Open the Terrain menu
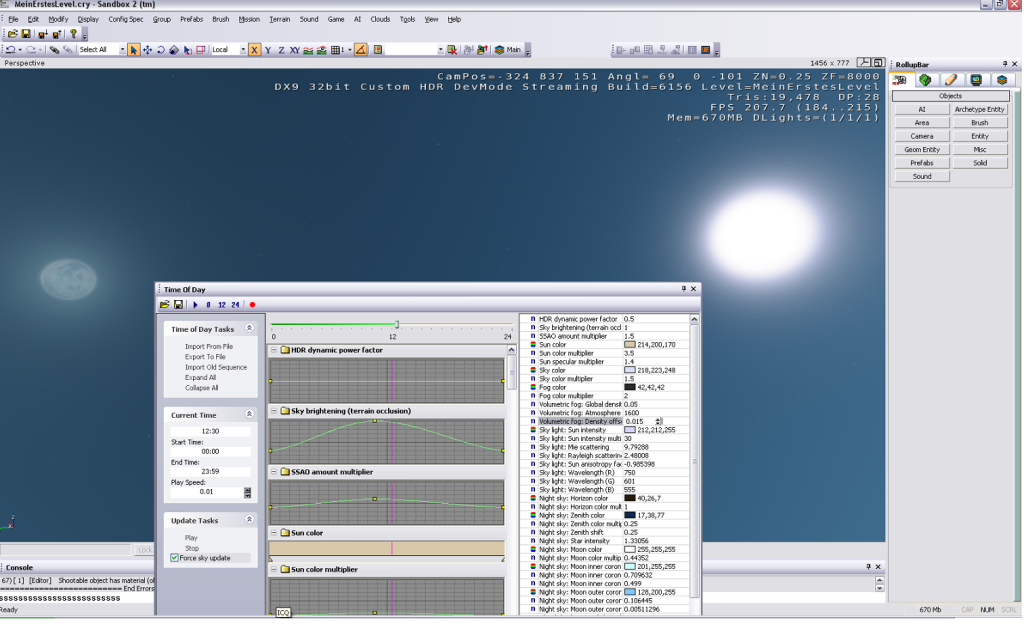This screenshot has height=640, width=1024. click(280, 20)
